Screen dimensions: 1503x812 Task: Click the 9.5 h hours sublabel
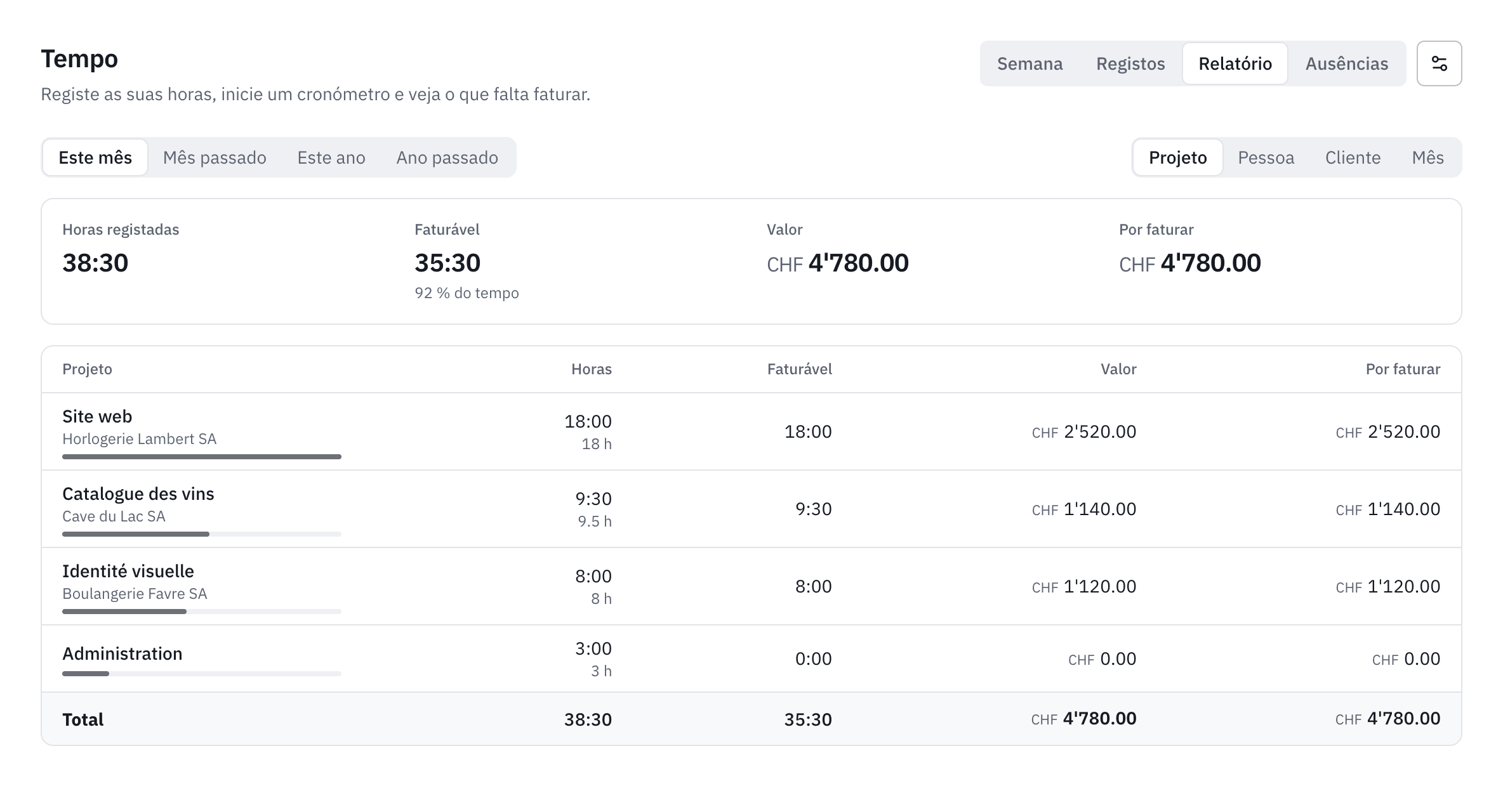click(595, 521)
